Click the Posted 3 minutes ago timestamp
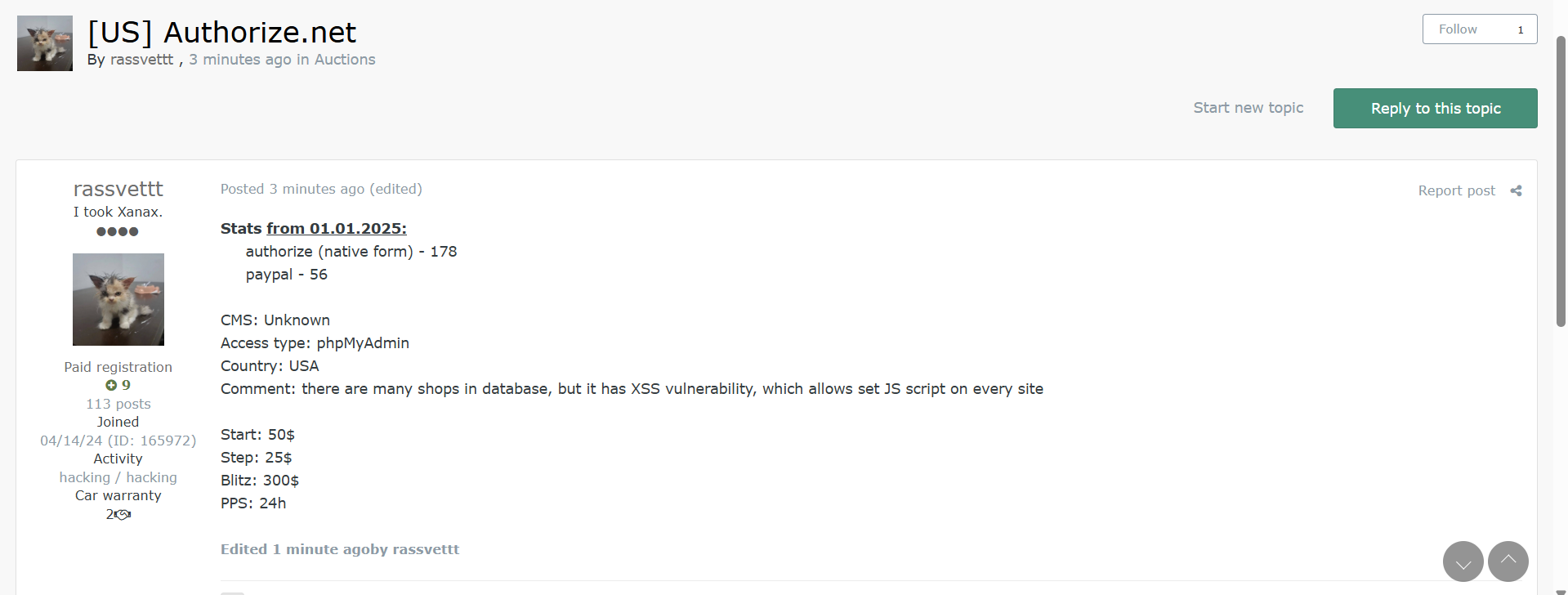1568x595 pixels. (293, 189)
